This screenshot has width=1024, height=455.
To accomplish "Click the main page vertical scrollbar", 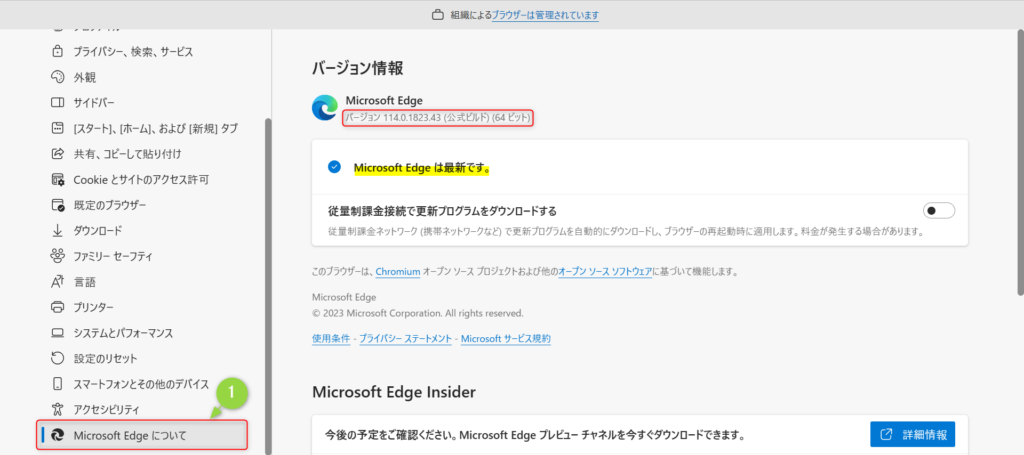I will coord(1019,161).
